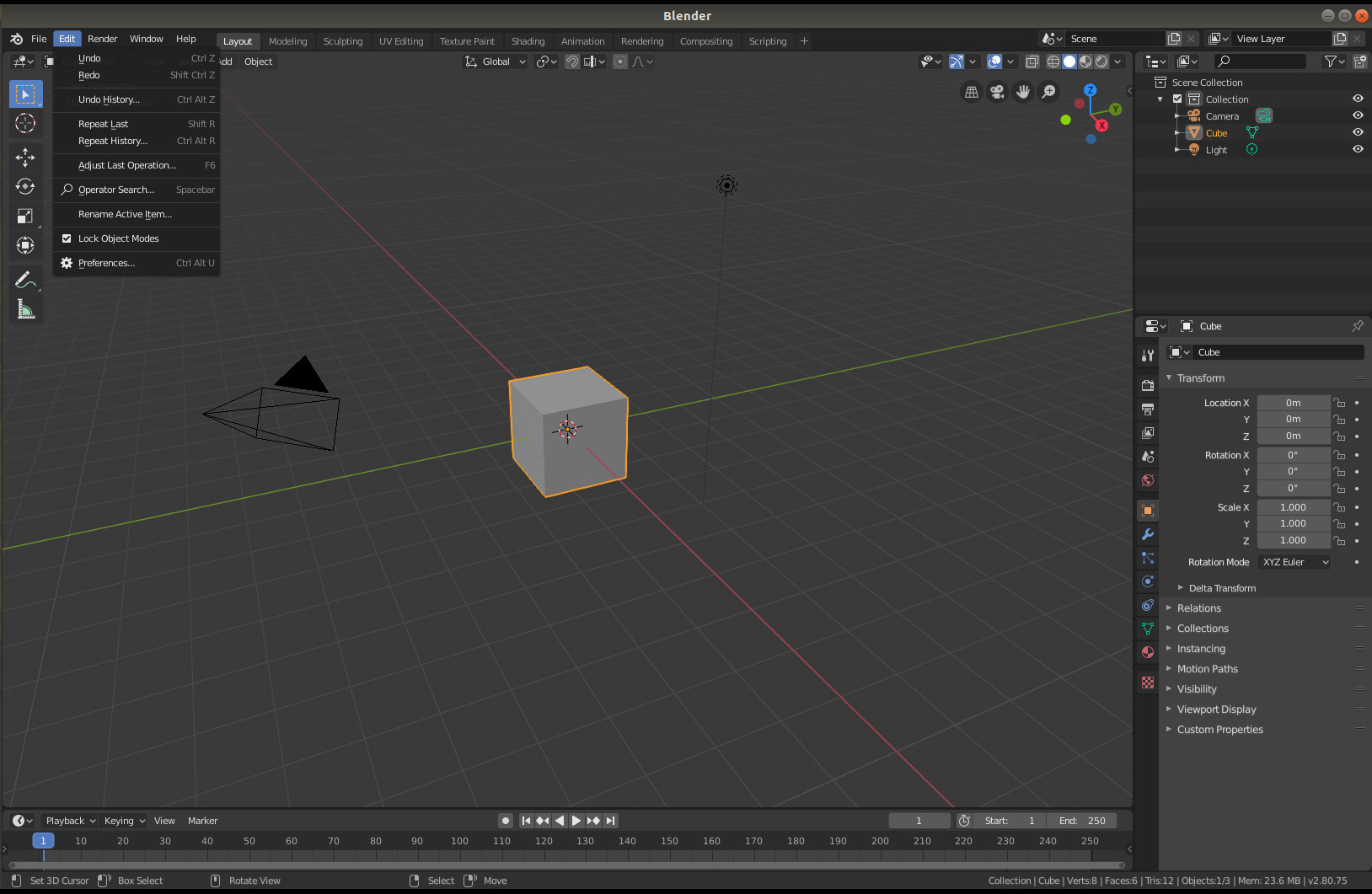1372x894 pixels.
Task: Switch to the Sculpting workspace tab
Action: pos(343,41)
